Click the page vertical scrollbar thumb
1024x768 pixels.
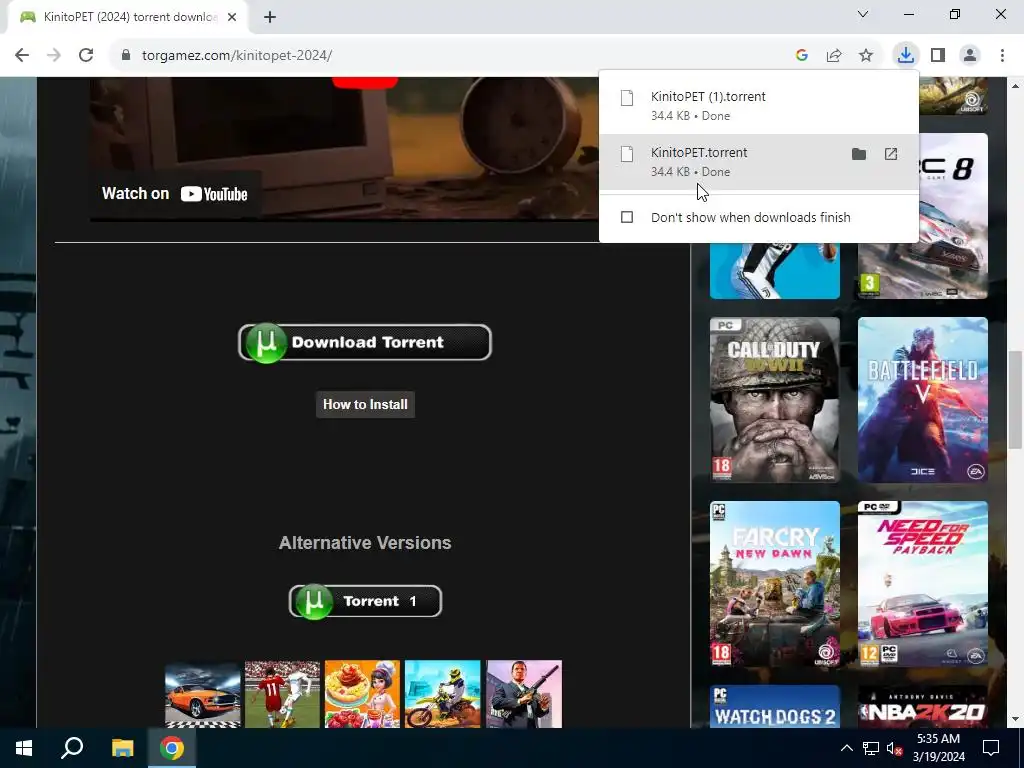[x=1015, y=400]
